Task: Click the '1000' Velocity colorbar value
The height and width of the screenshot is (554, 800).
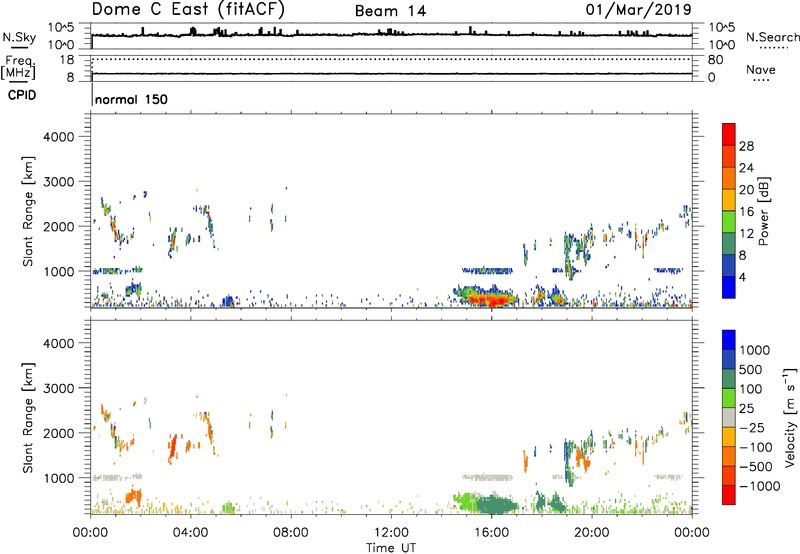Action: tap(755, 350)
